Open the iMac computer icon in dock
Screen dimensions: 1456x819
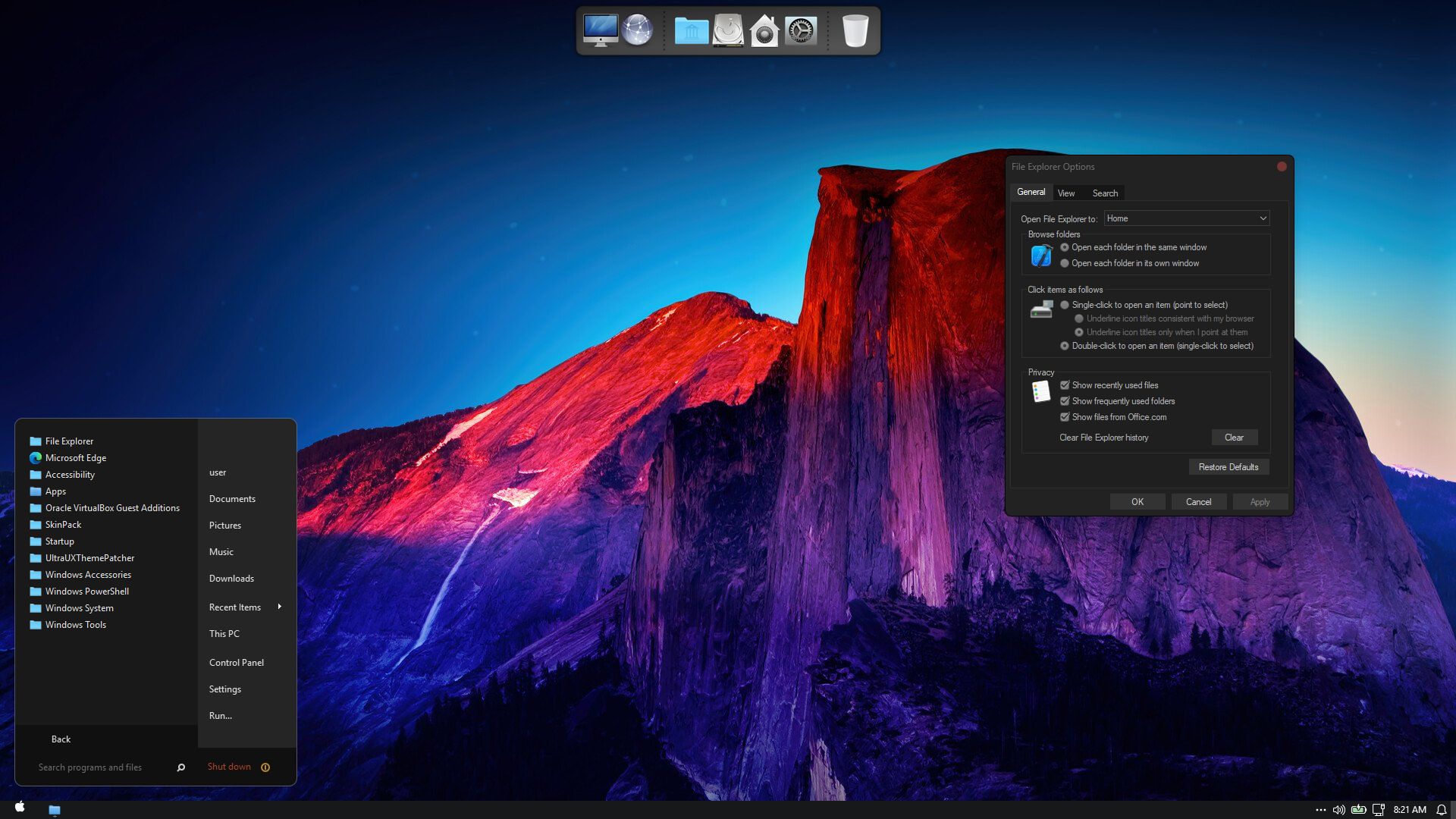pyautogui.click(x=600, y=30)
